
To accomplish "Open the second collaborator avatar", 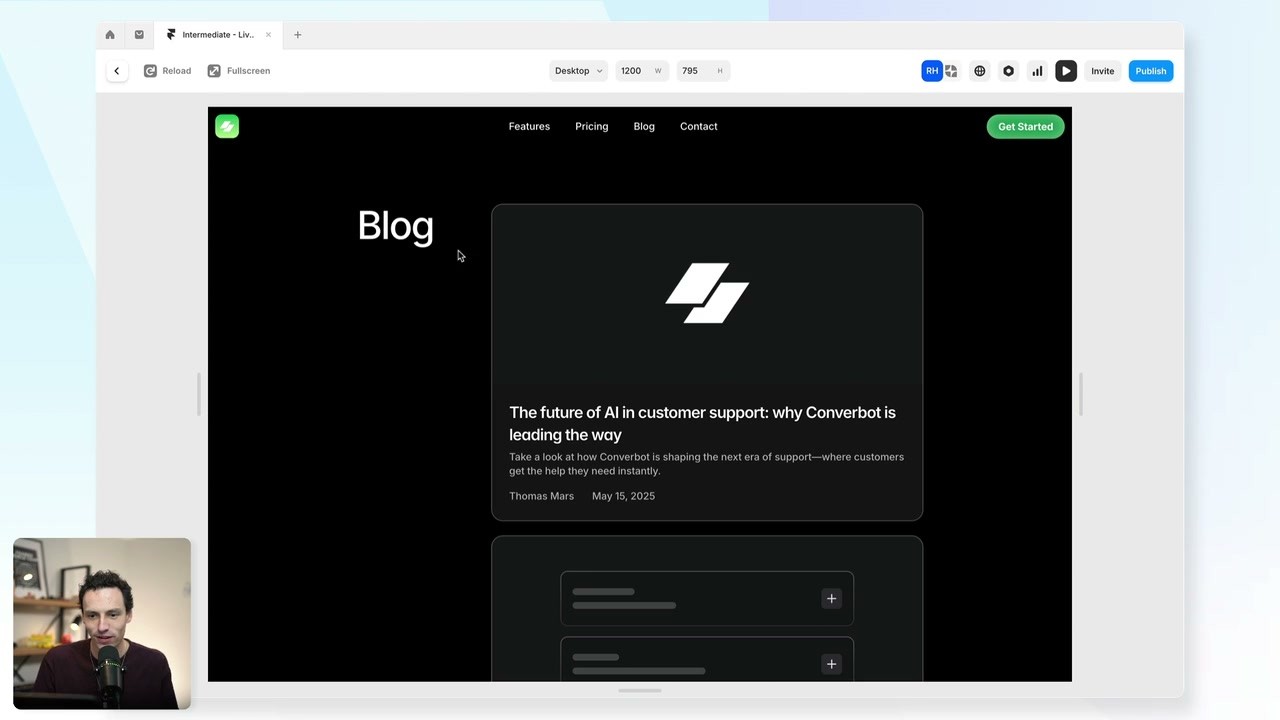I will 951,71.
